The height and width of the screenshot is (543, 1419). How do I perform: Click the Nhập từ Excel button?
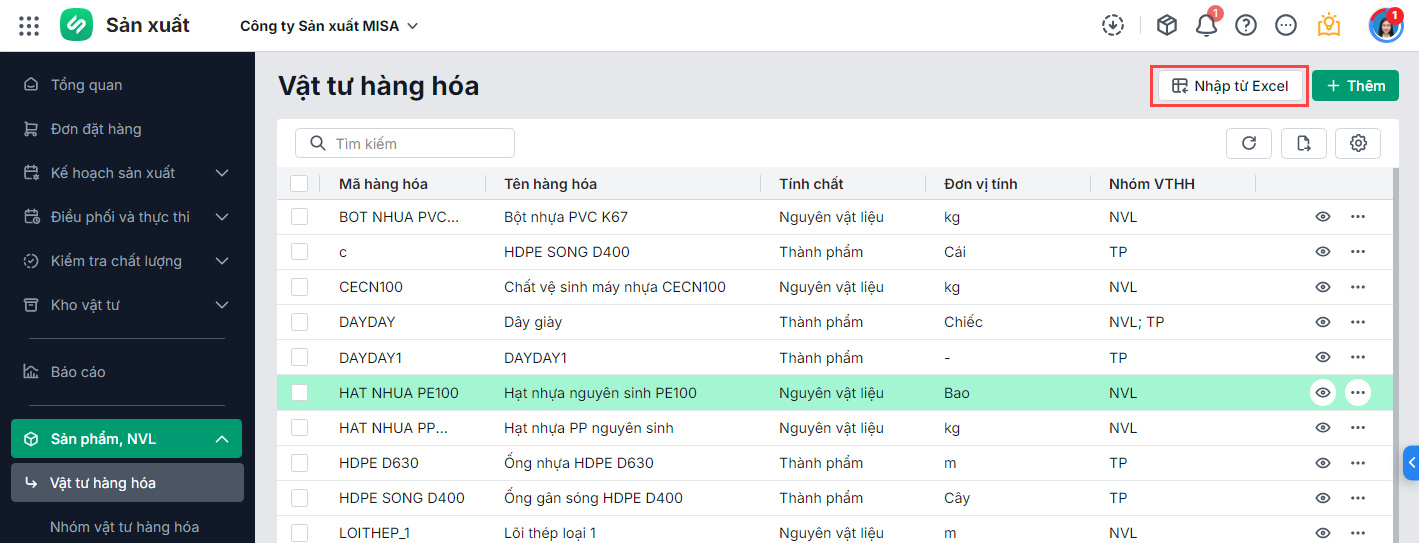1231,86
